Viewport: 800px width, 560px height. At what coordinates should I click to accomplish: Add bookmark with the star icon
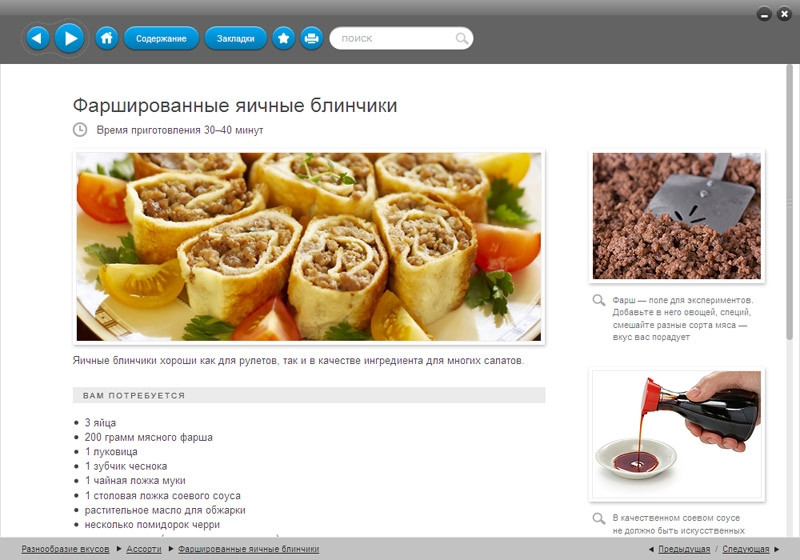pos(284,38)
